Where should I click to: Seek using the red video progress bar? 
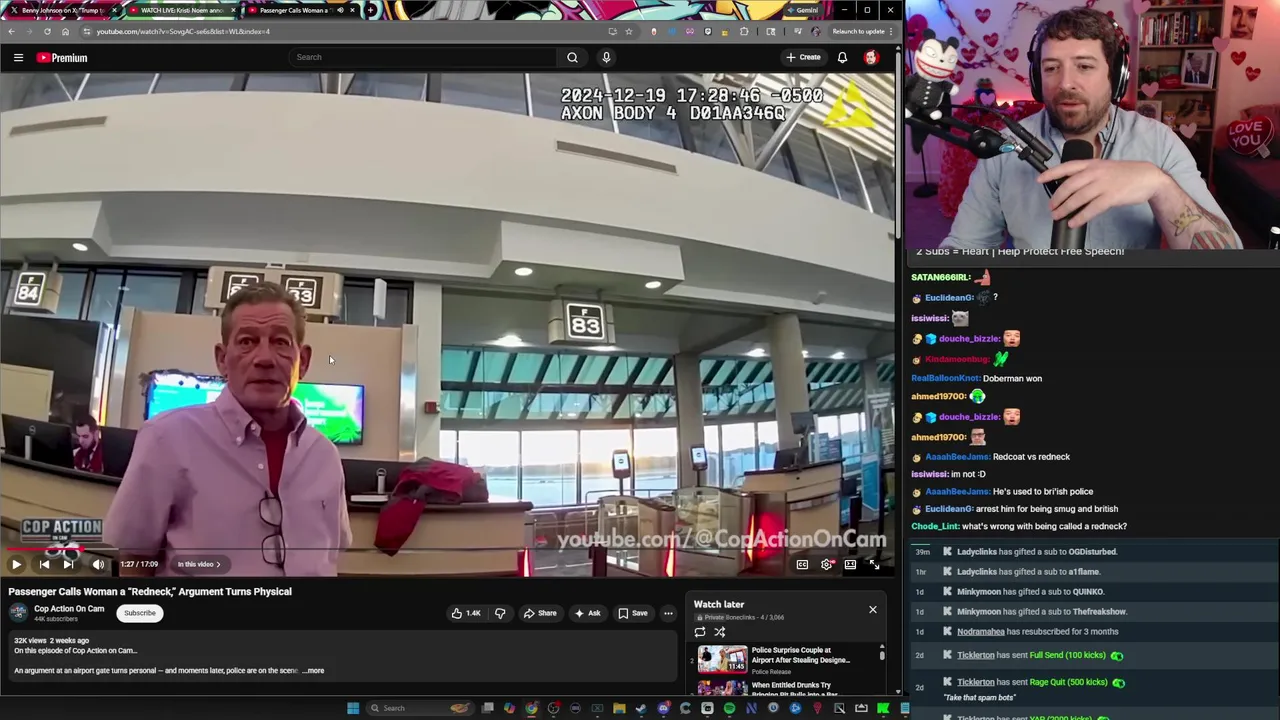coord(447,548)
